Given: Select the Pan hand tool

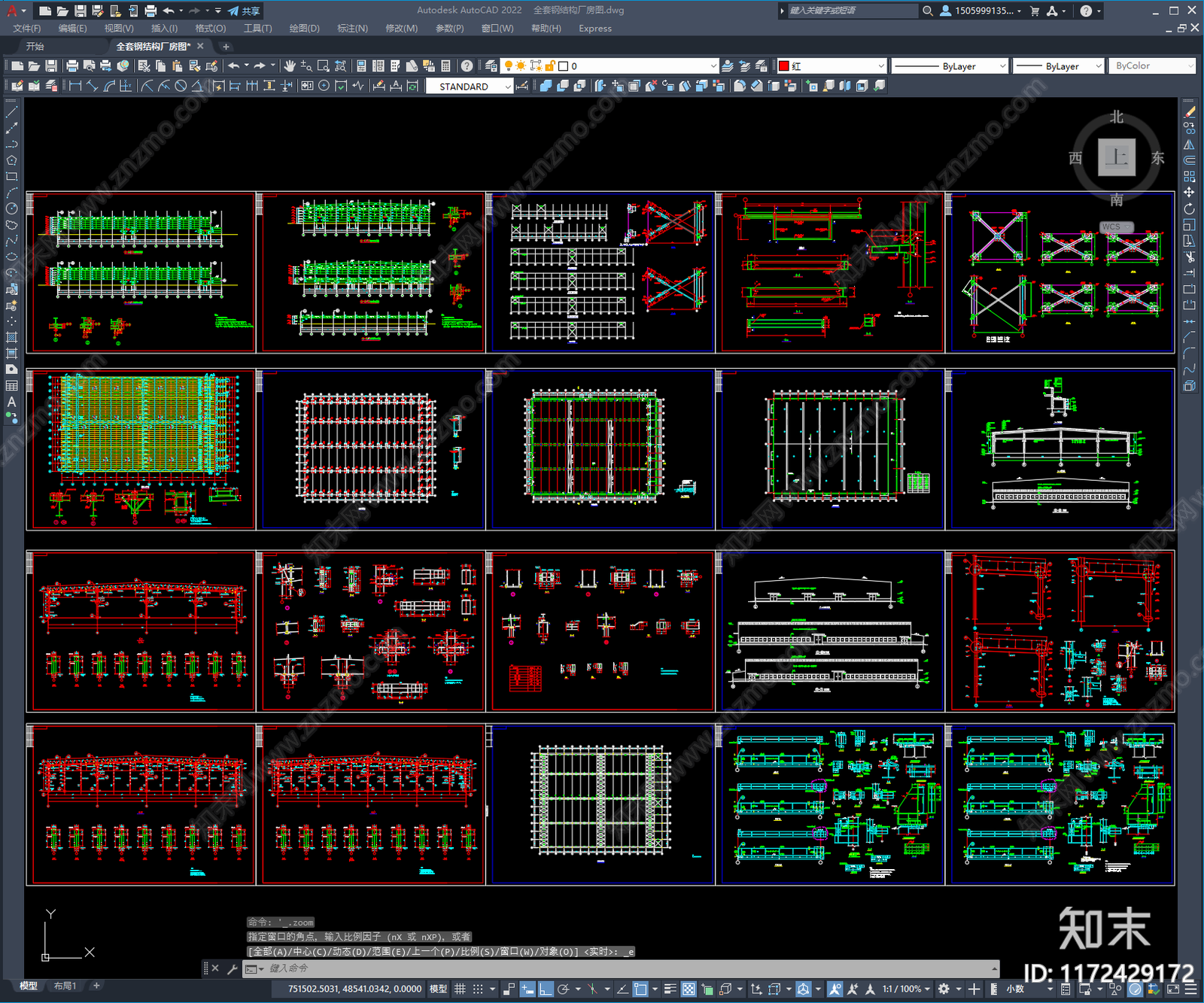Looking at the screenshot, I should click(x=290, y=66).
